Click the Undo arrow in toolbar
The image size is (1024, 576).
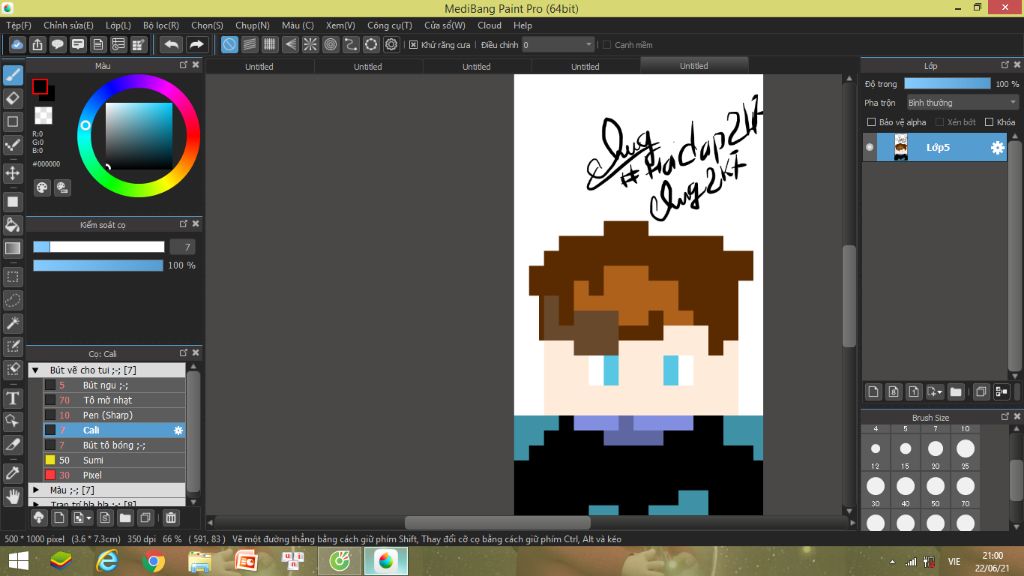(x=171, y=44)
